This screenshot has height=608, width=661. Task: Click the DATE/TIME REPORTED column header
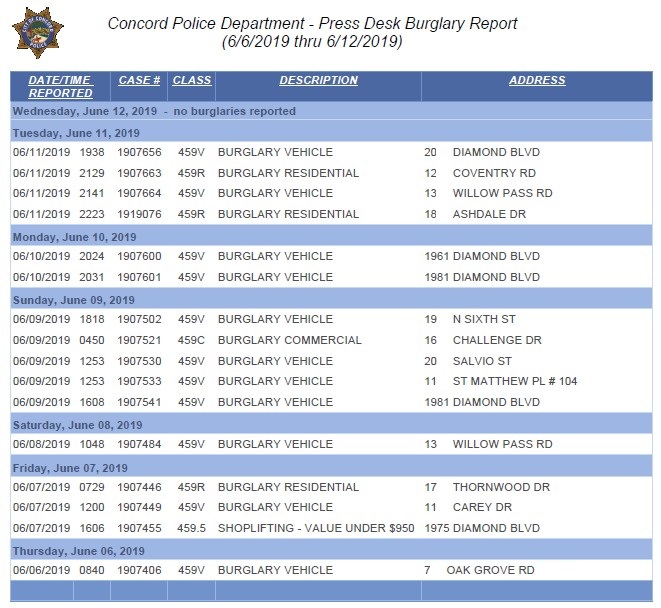coord(60,86)
